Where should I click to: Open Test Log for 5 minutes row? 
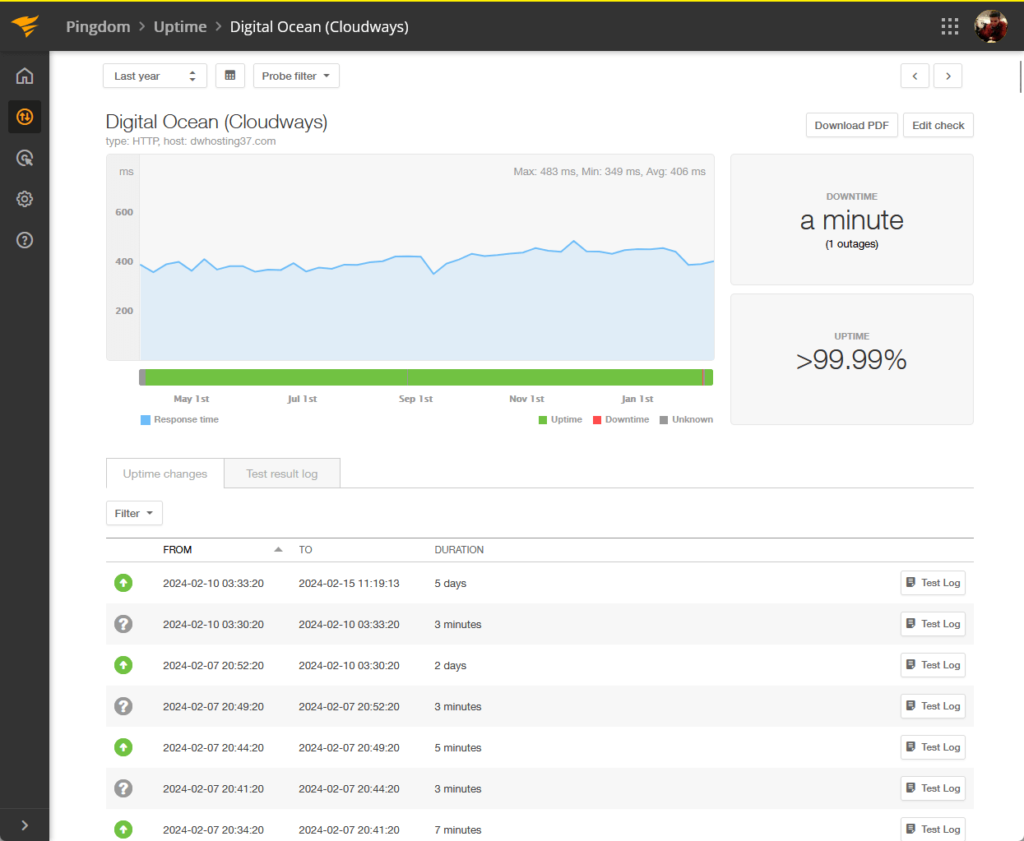click(x=933, y=748)
